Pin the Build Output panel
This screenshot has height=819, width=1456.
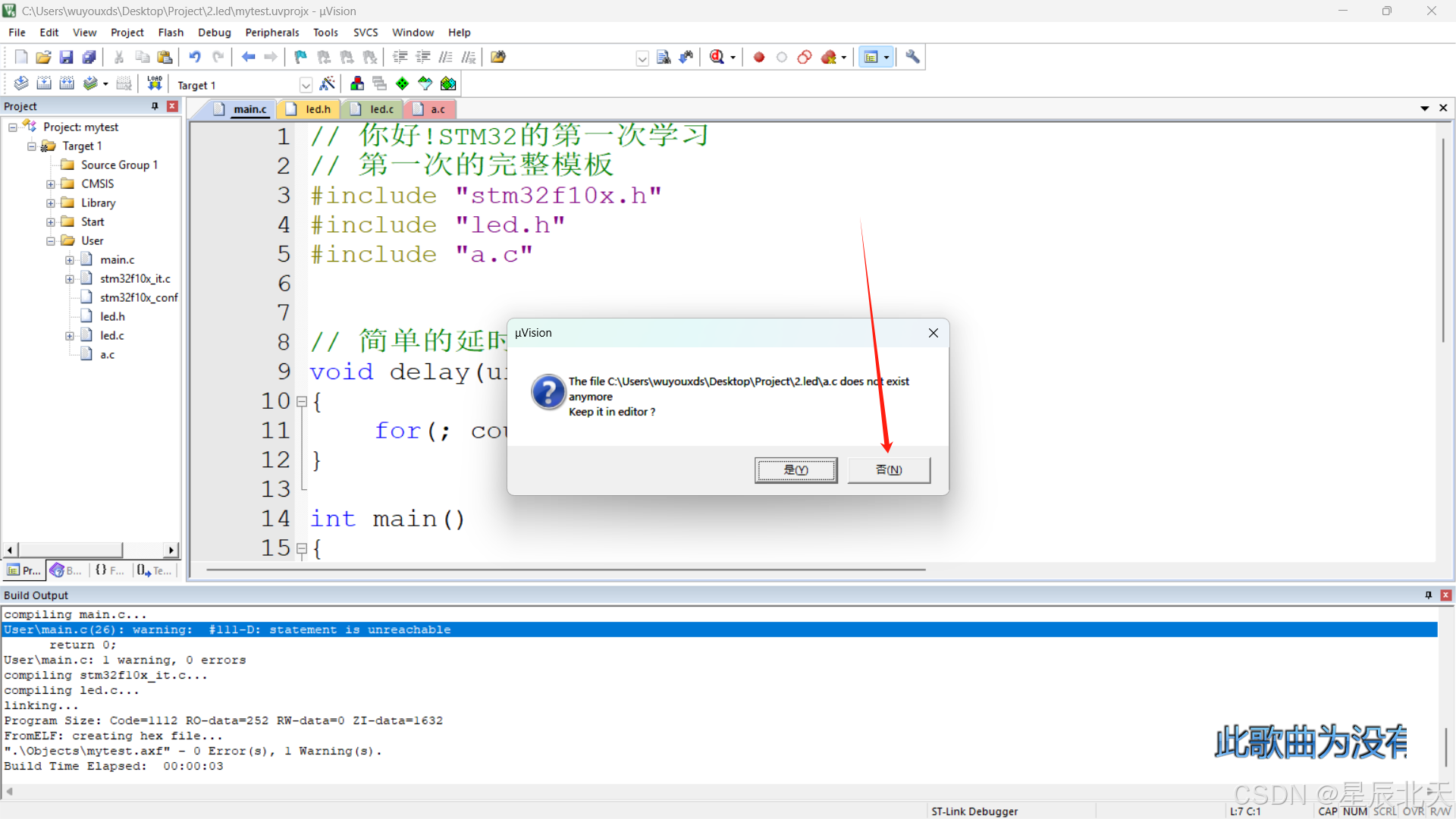coord(1428,595)
